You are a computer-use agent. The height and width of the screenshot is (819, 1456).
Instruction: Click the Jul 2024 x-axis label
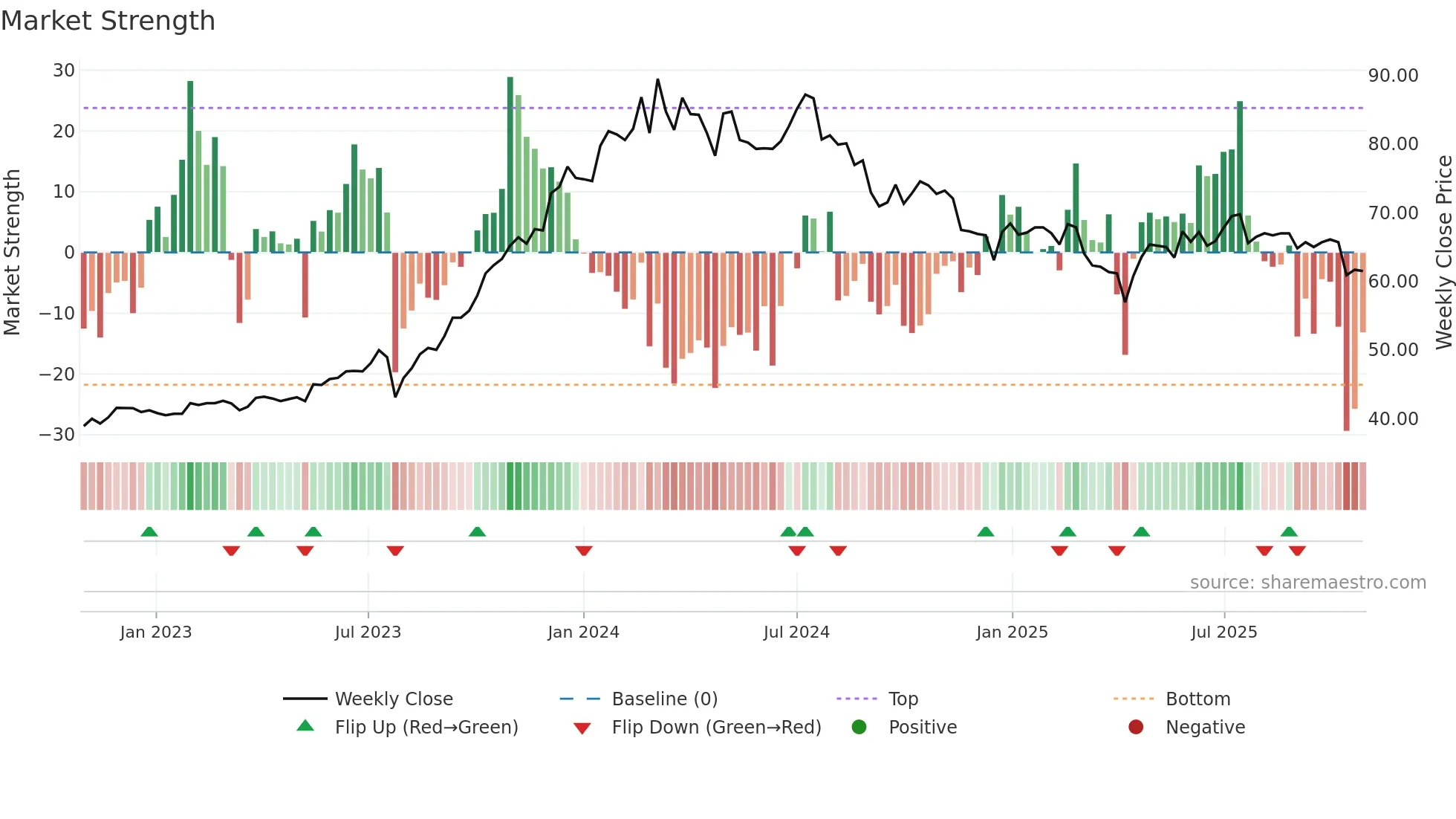coord(796,632)
